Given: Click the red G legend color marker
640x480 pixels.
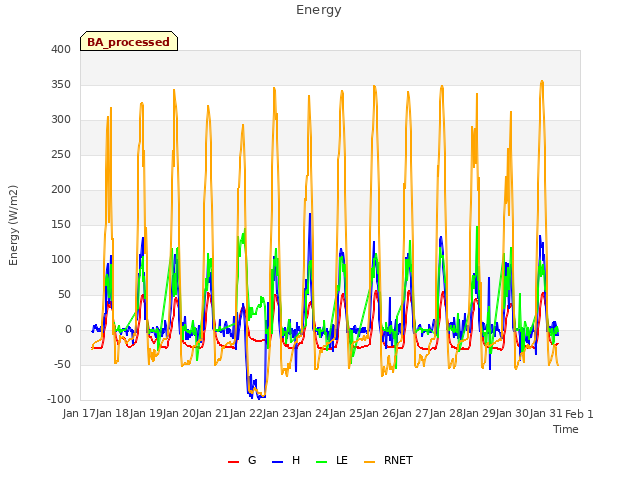Looking at the screenshot, I should pyautogui.click(x=233, y=462).
